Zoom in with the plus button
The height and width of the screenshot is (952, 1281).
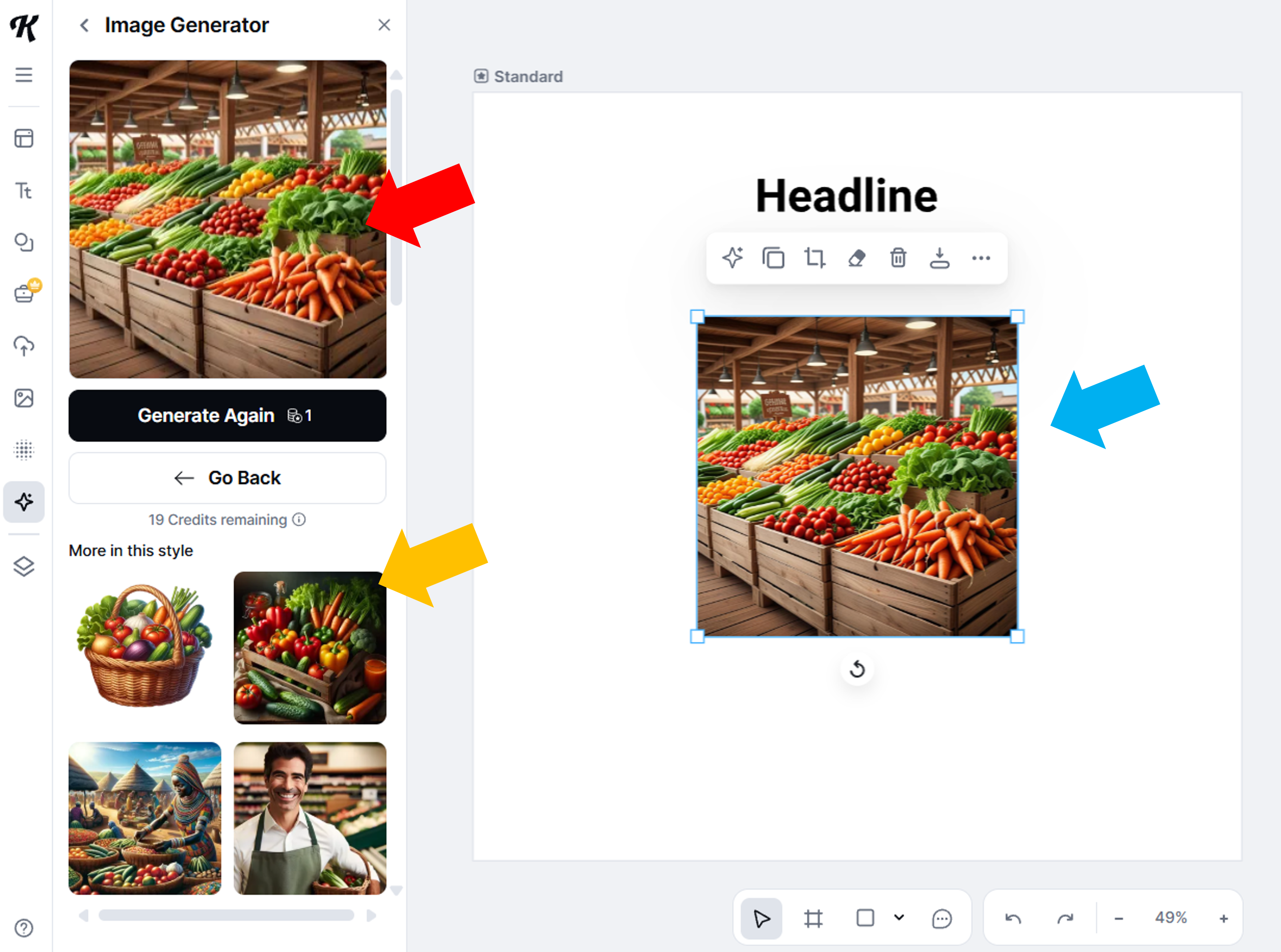click(1223, 918)
